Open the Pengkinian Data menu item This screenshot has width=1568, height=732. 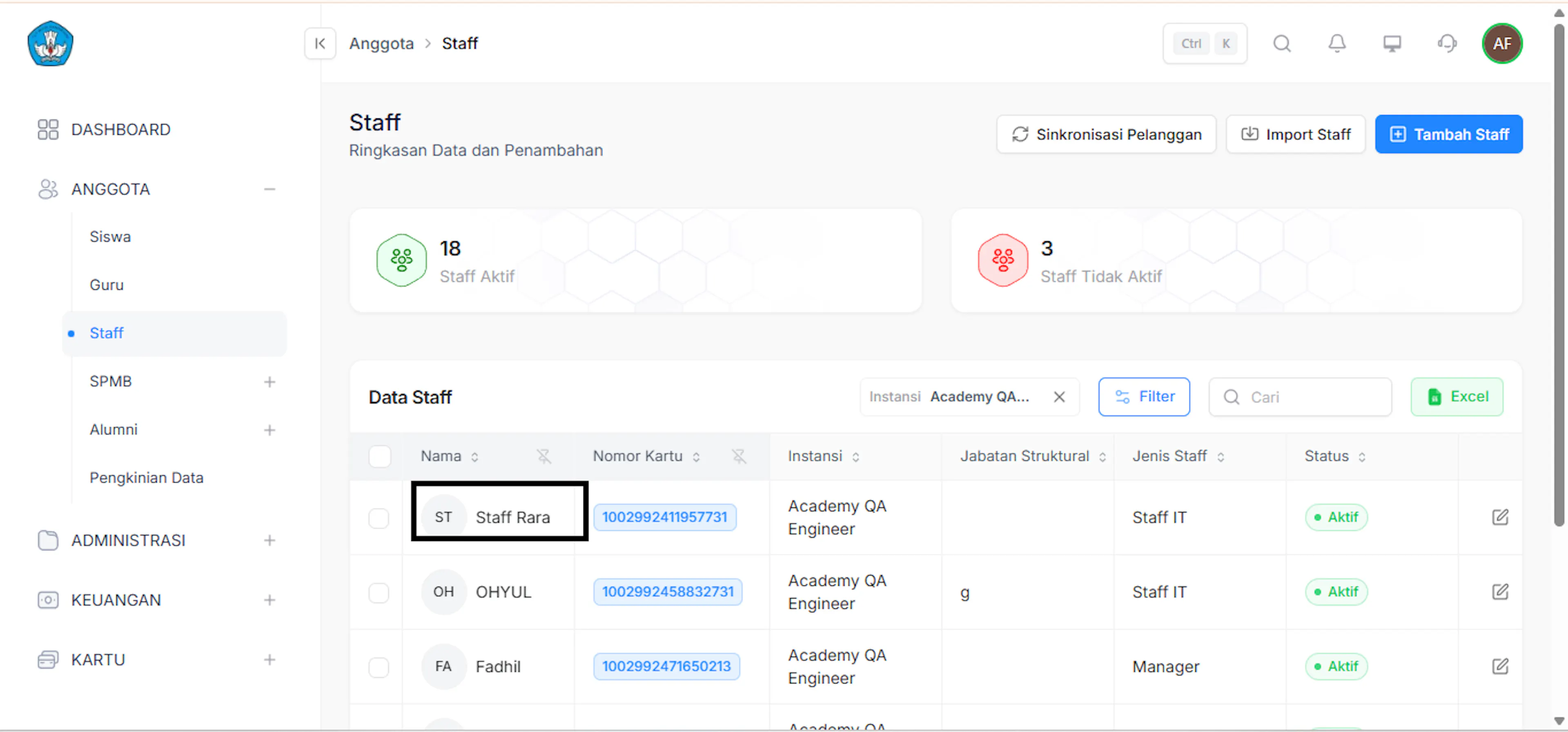point(147,478)
